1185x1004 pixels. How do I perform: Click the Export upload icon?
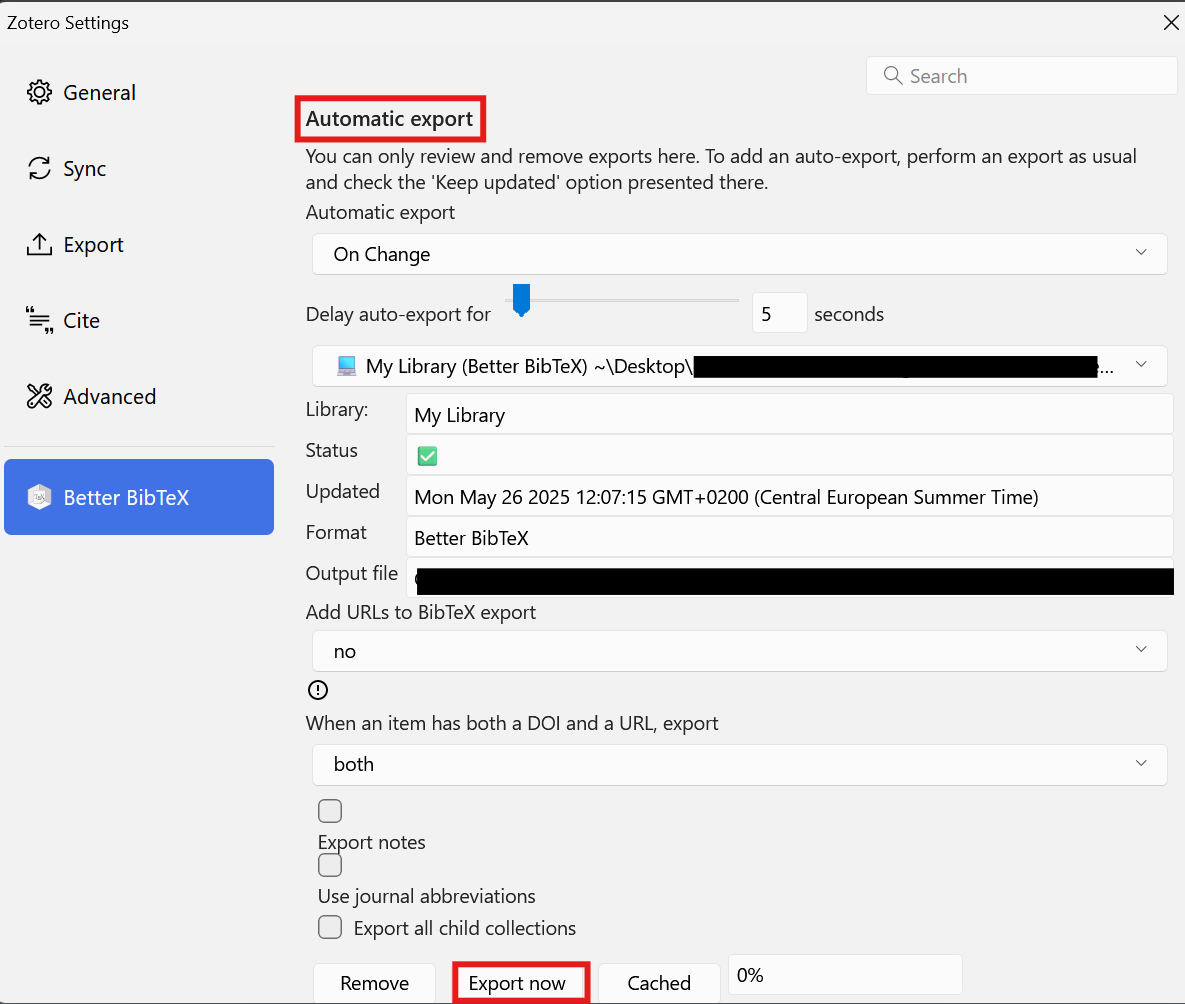click(x=39, y=244)
